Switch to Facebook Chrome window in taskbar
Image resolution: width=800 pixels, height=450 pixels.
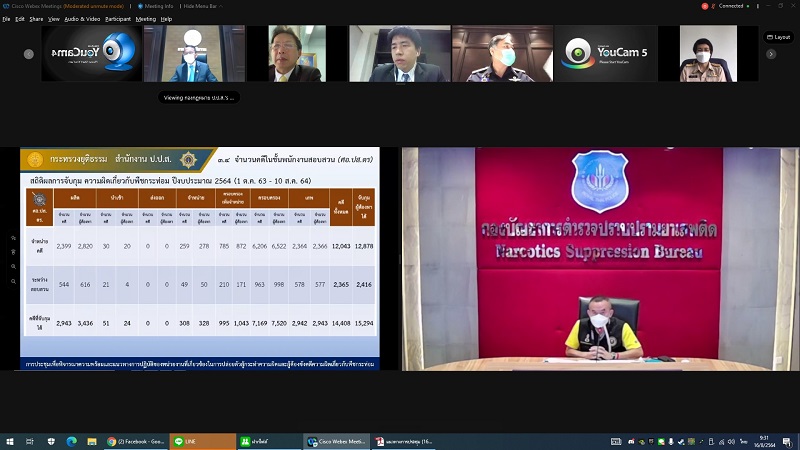click(135, 441)
